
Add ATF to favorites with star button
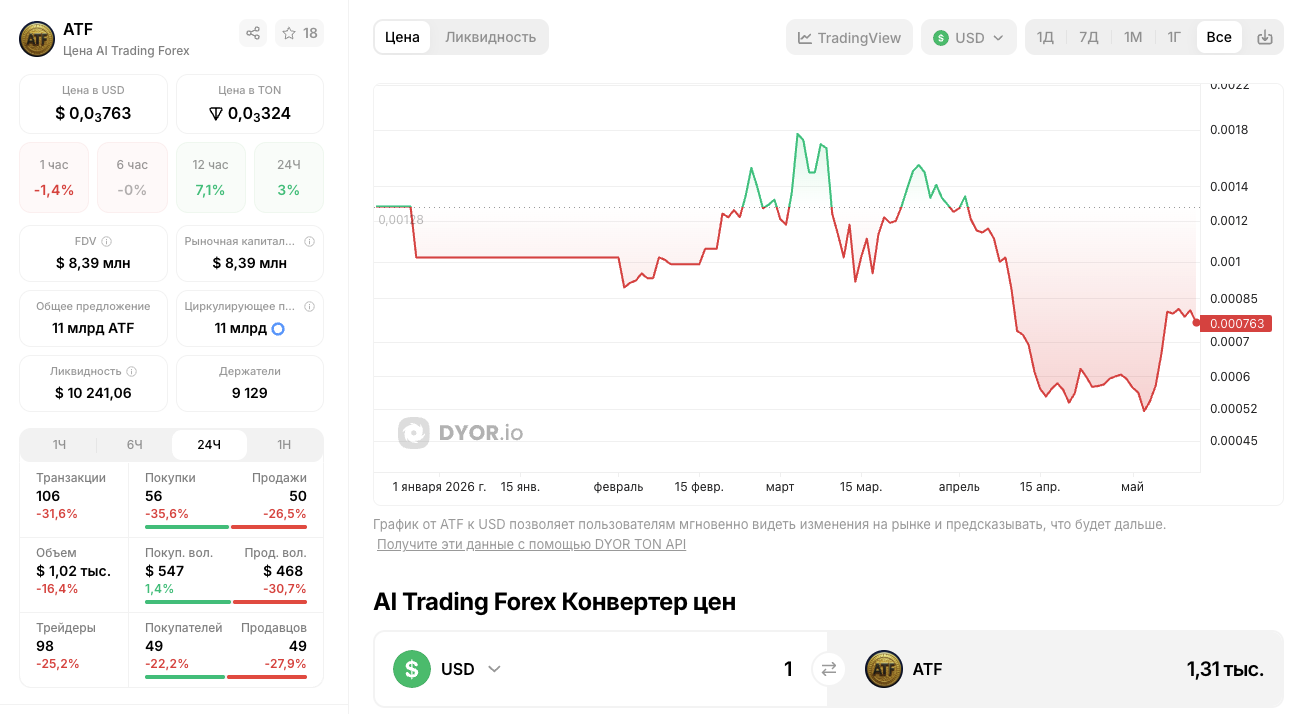300,33
